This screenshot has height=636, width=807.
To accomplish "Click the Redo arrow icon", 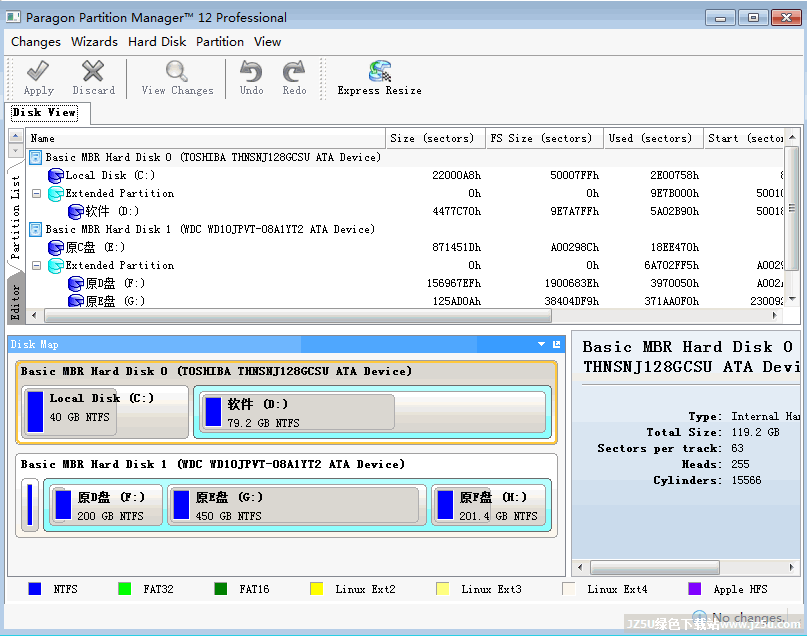I will coord(294,71).
